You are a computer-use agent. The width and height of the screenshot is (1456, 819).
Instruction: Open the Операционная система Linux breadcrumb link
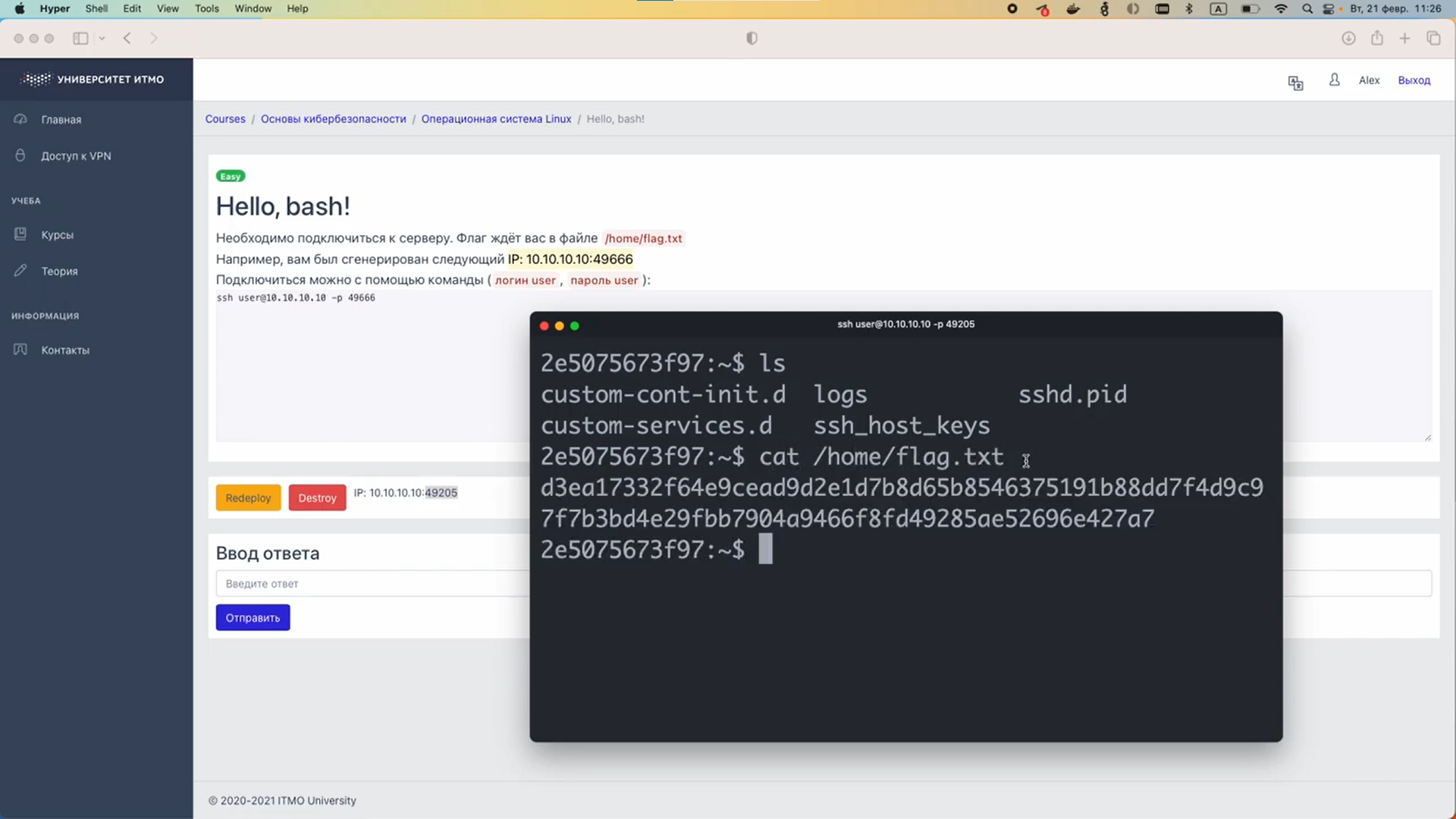coord(496,119)
